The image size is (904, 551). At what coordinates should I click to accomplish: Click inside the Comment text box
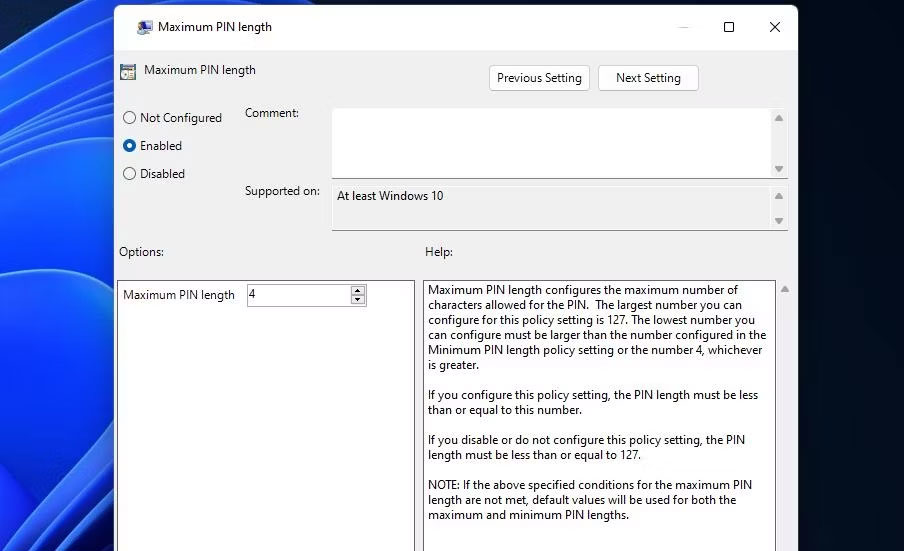click(550, 143)
